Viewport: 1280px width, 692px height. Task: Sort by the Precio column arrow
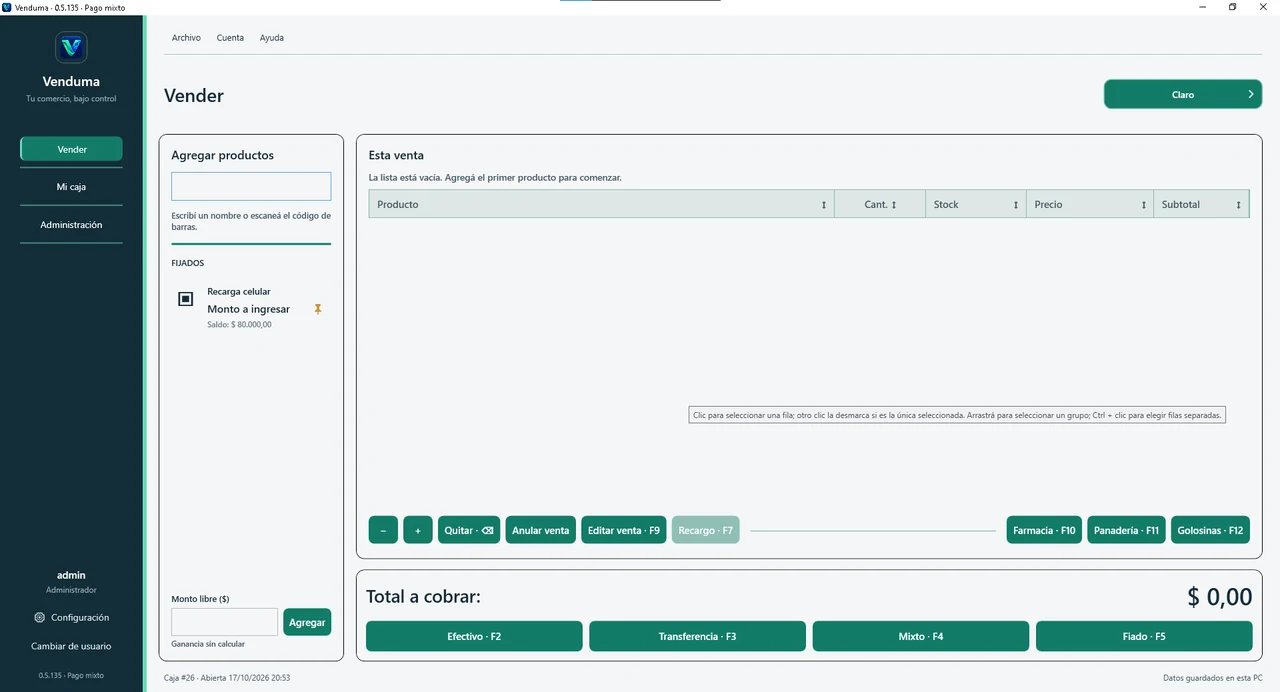1144,205
